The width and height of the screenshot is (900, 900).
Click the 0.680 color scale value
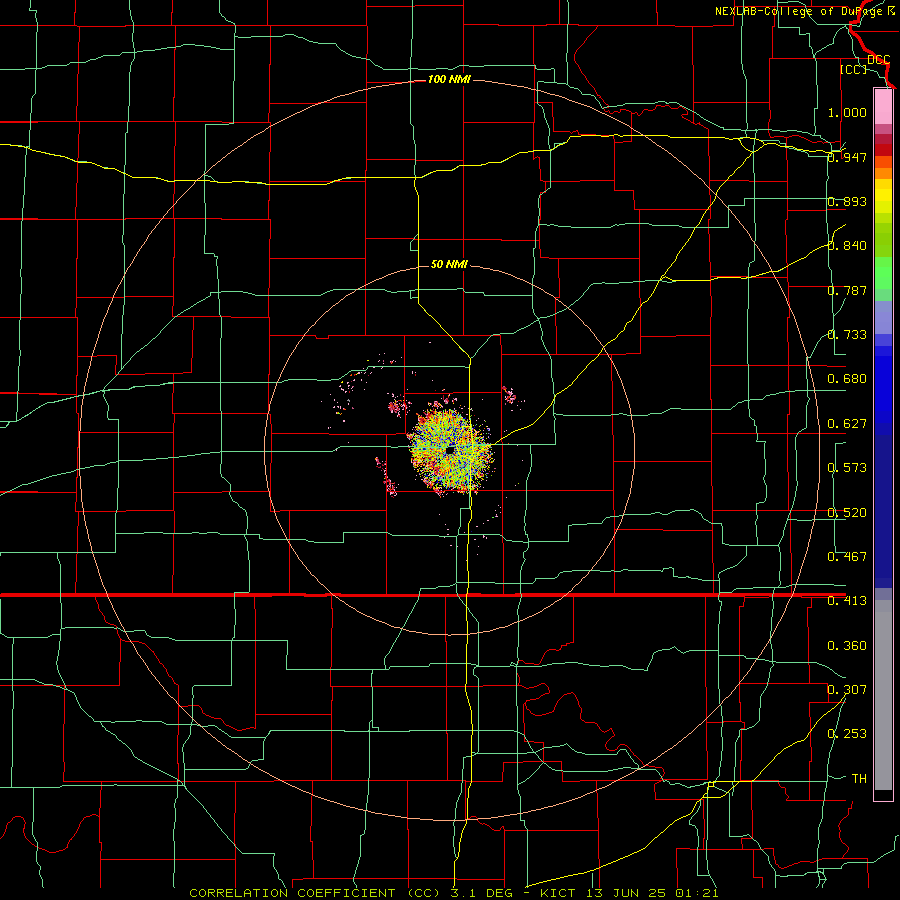(847, 379)
